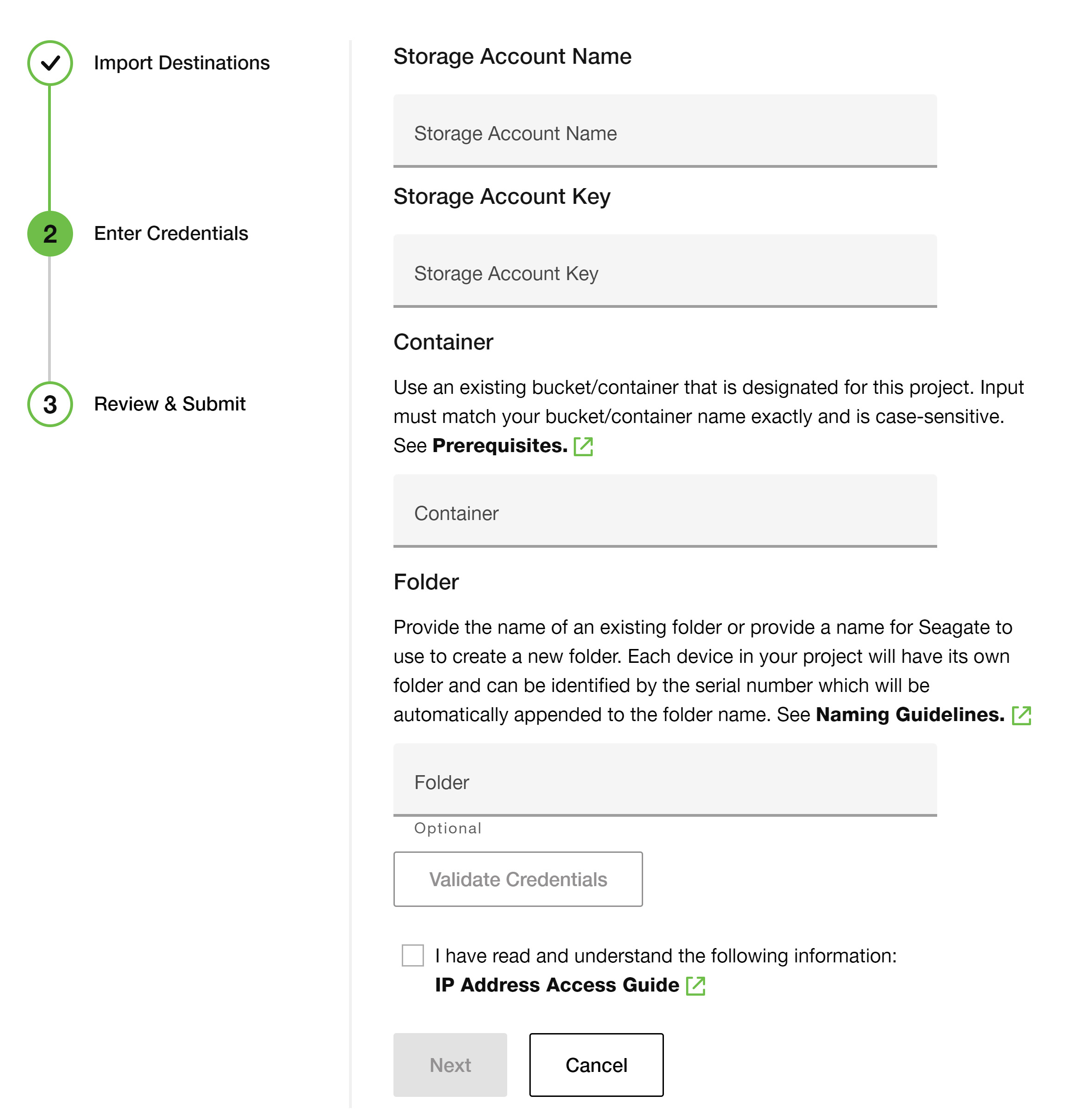This screenshot has width=1068, height=1120.
Task: Click the step 2 circle icon
Action: (50, 234)
